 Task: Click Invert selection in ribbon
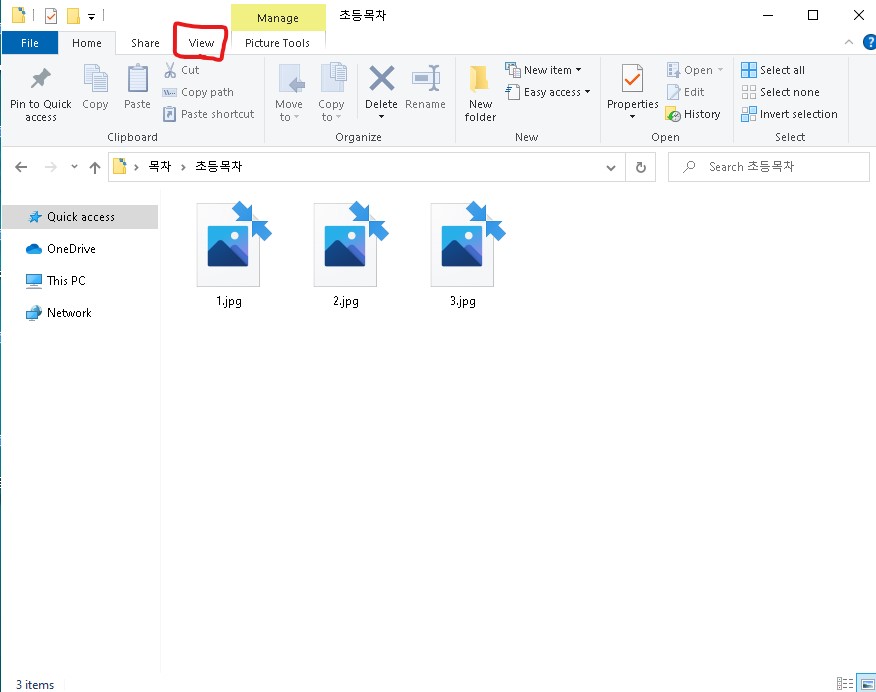(x=789, y=114)
